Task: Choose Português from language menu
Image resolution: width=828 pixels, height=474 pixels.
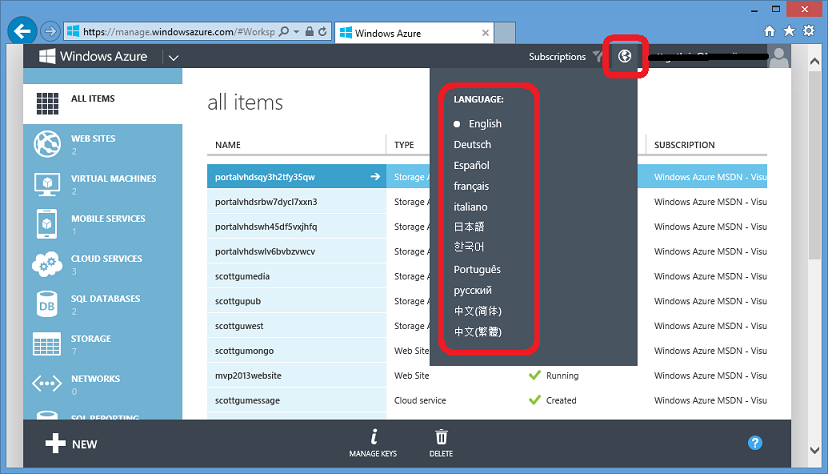Action: 477,270
